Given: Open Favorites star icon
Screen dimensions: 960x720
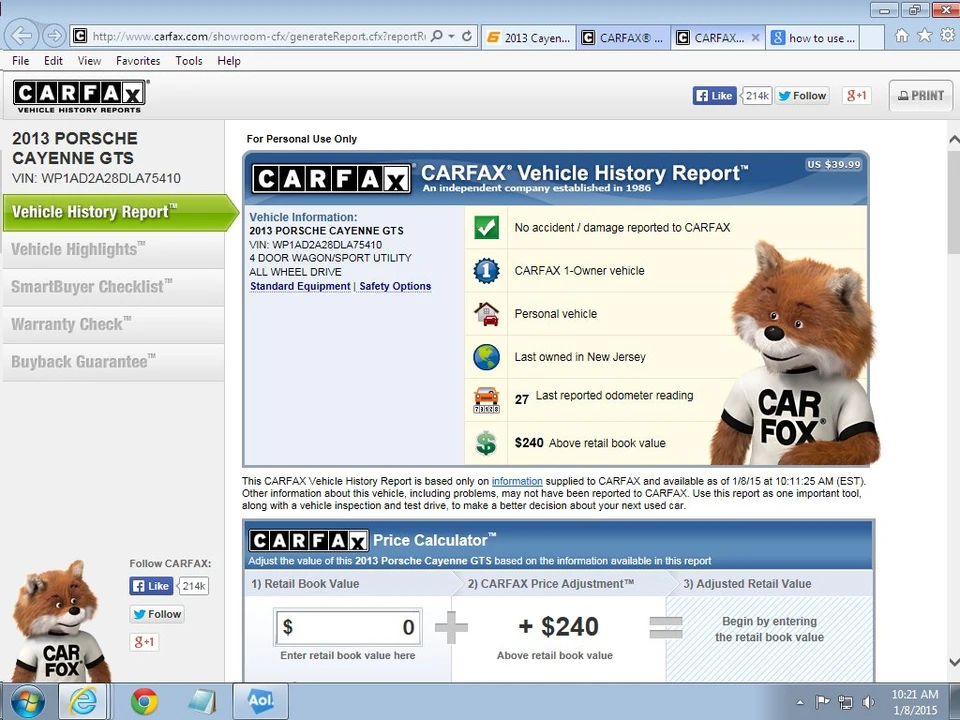Looking at the screenshot, I should (x=924, y=36).
